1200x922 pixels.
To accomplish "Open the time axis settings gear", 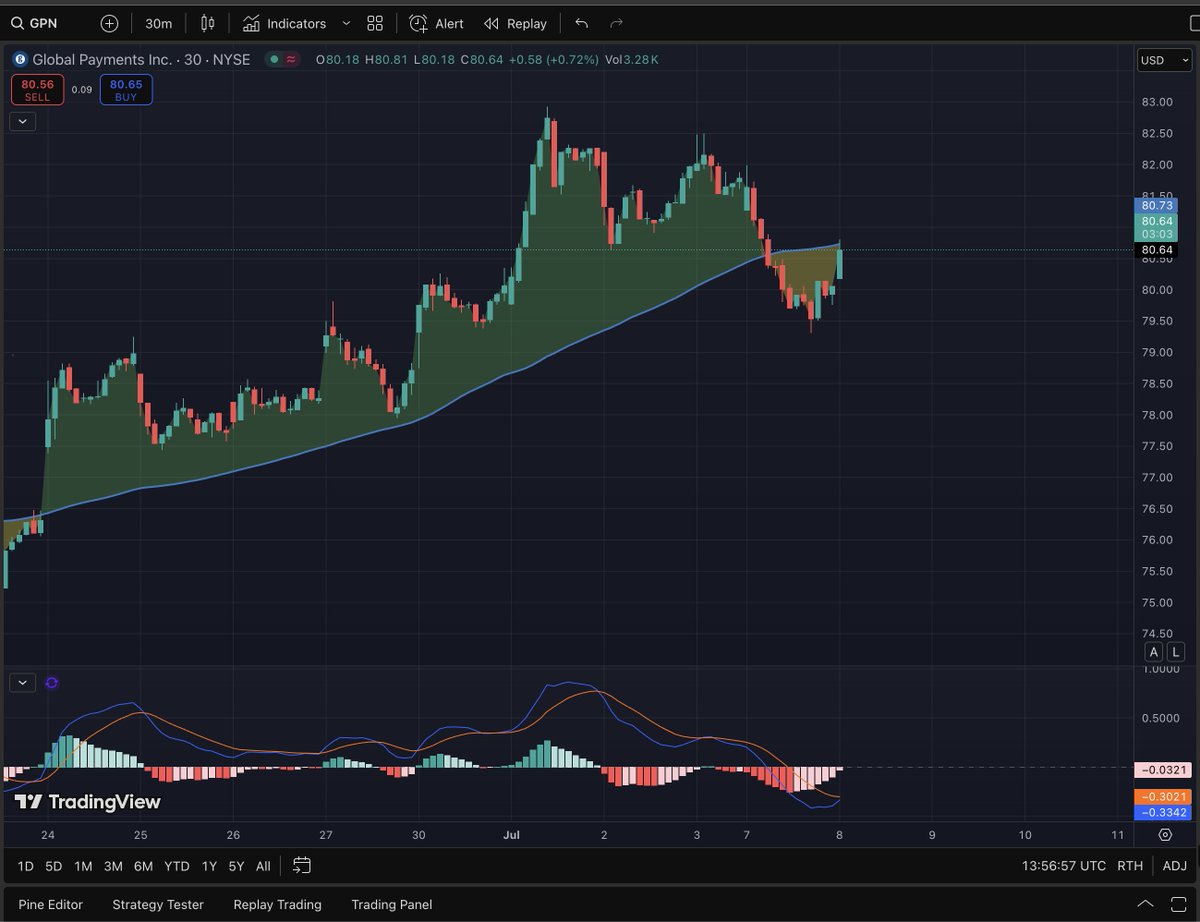I will (1166, 834).
